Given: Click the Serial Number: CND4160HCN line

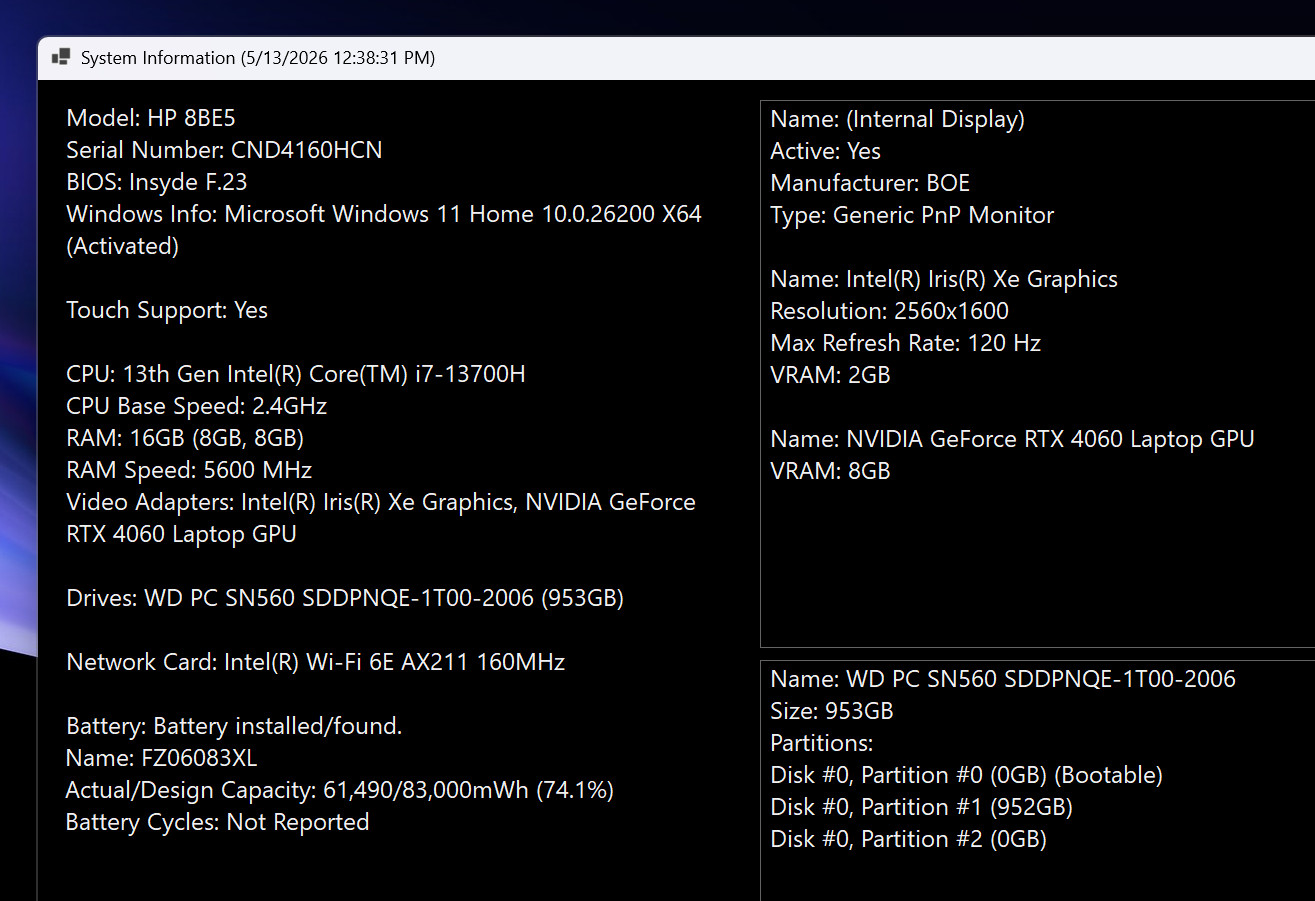Looking at the screenshot, I should [224, 150].
